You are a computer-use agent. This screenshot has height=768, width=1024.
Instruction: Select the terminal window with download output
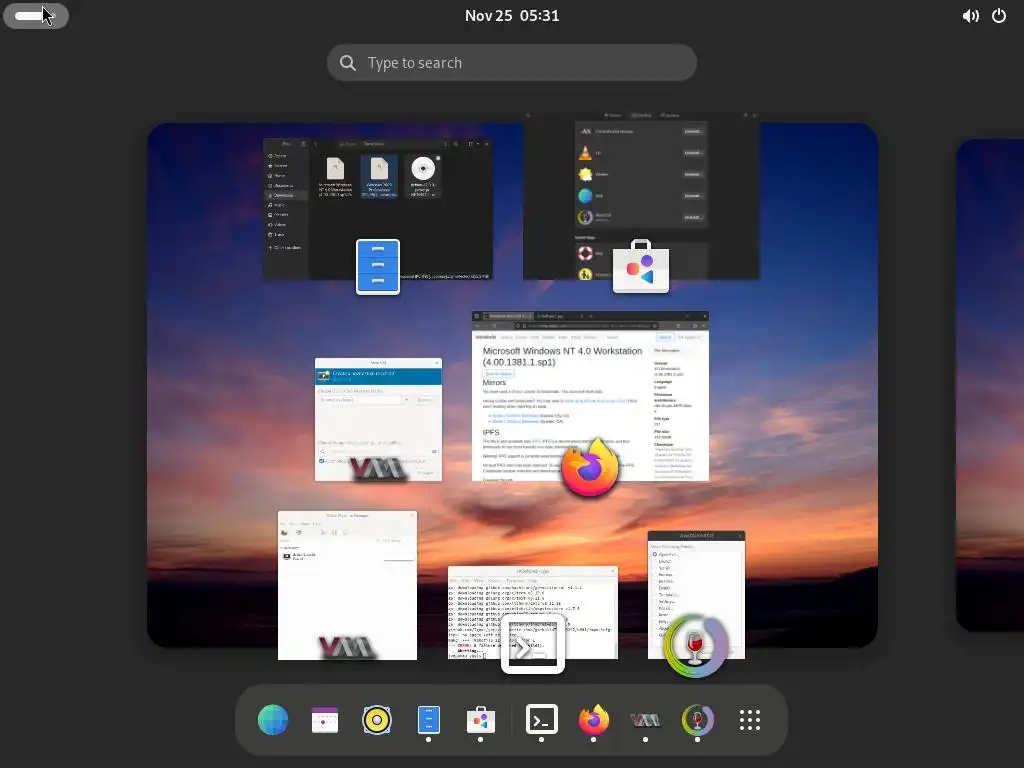click(533, 613)
